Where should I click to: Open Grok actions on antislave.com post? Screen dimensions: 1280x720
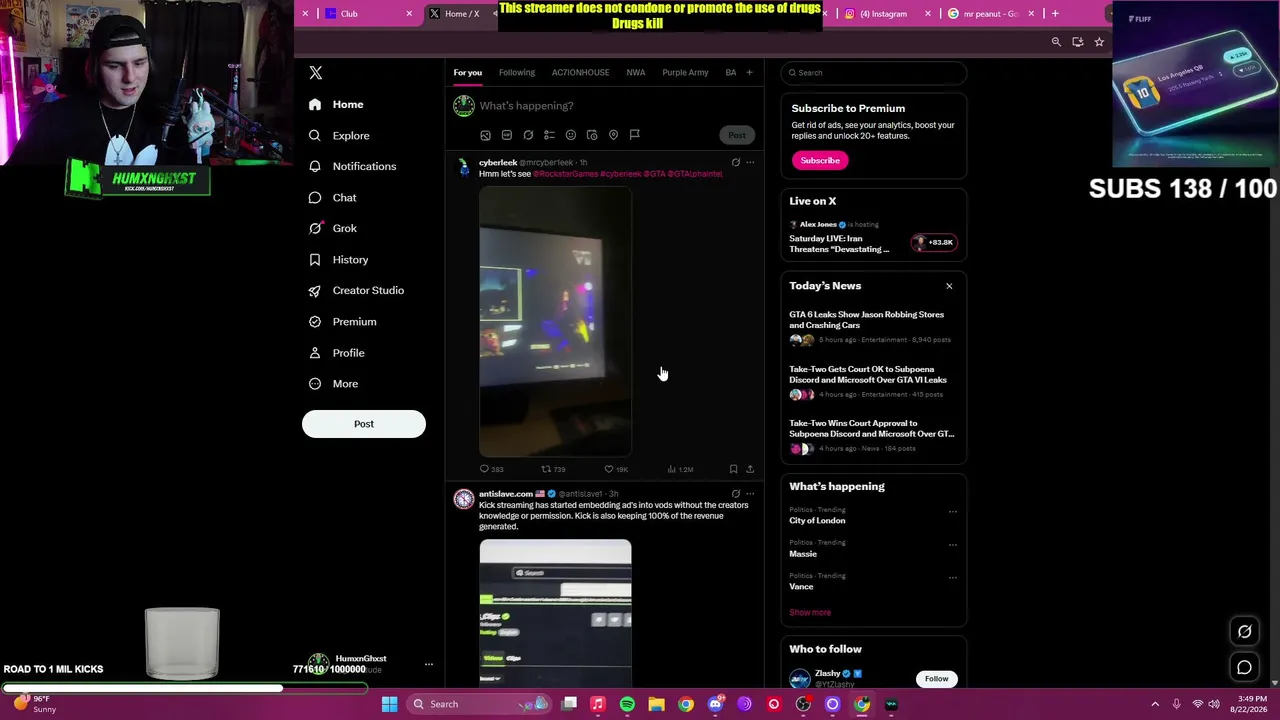pos(735,493)
